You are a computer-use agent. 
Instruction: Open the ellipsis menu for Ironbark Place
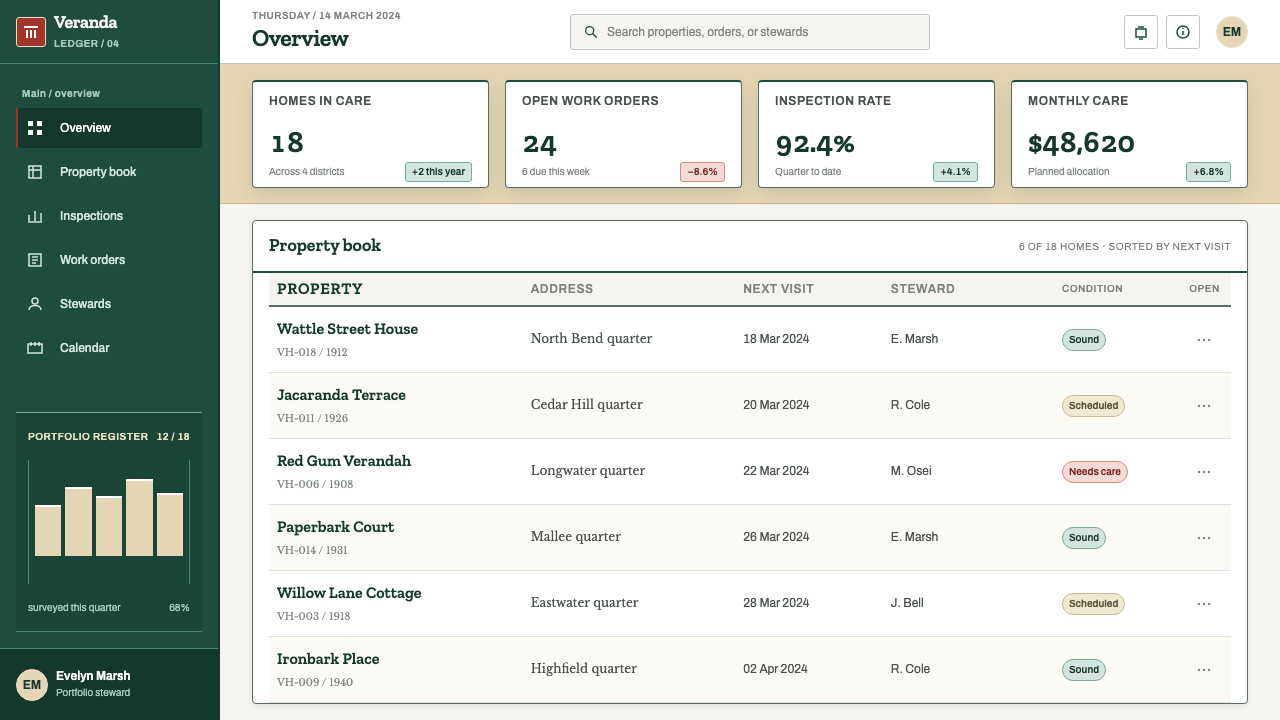click(x=1204, y=670)
